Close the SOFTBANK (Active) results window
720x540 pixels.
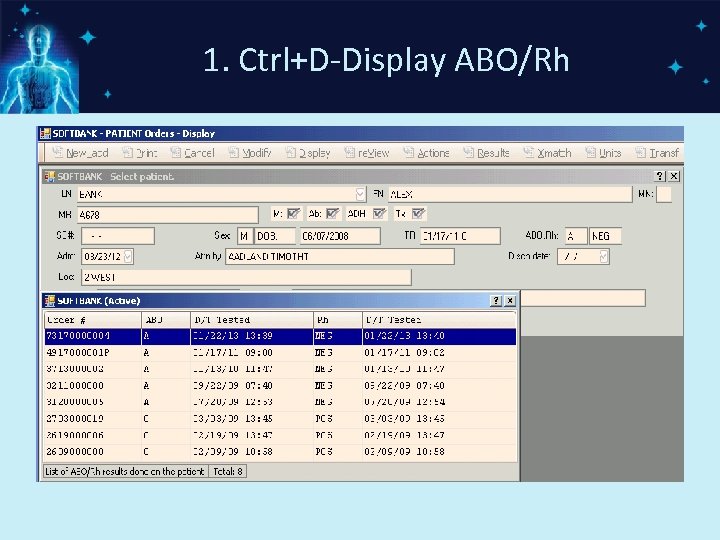point(510,301)
